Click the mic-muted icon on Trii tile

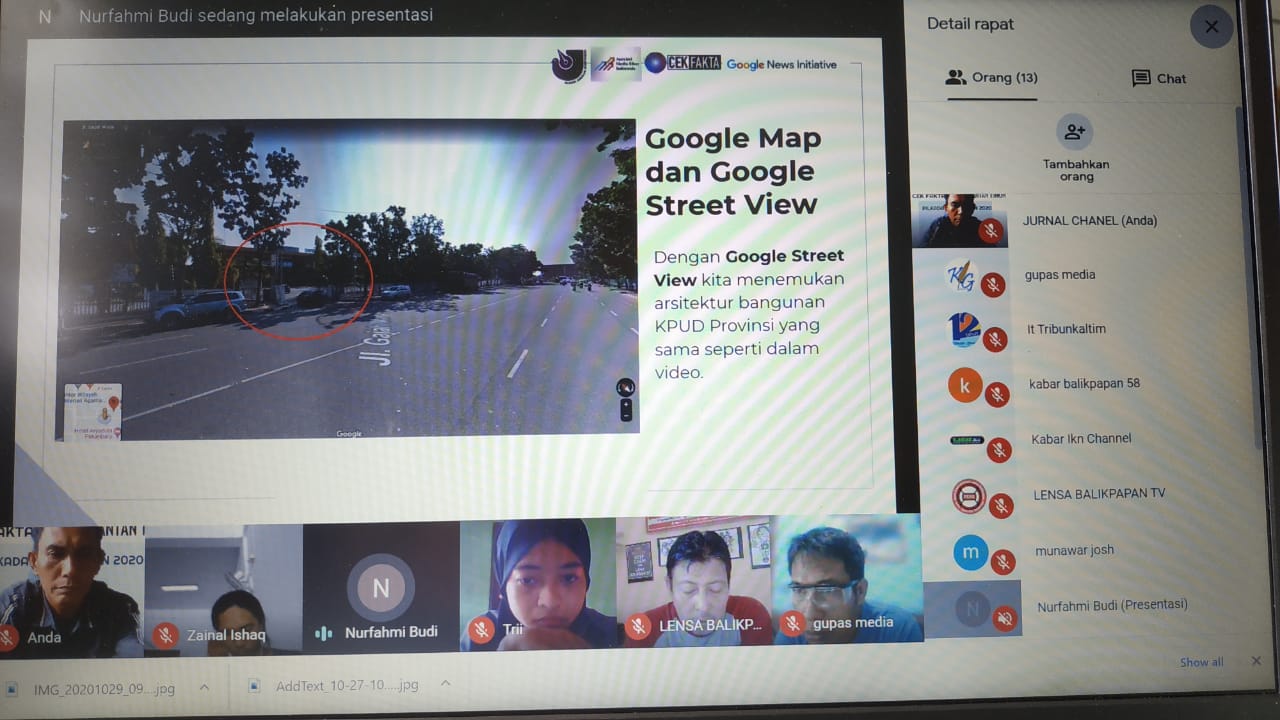[x=481, y=630]
